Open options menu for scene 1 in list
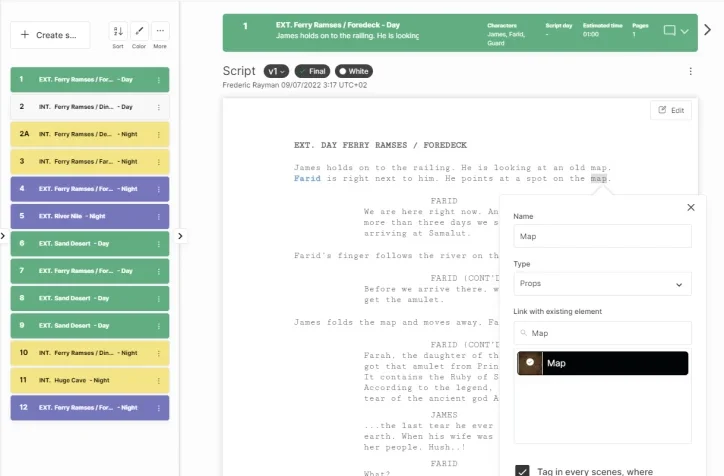Image resolution: width=724 pixels, height=476 pixels. [x=159, y=80]
